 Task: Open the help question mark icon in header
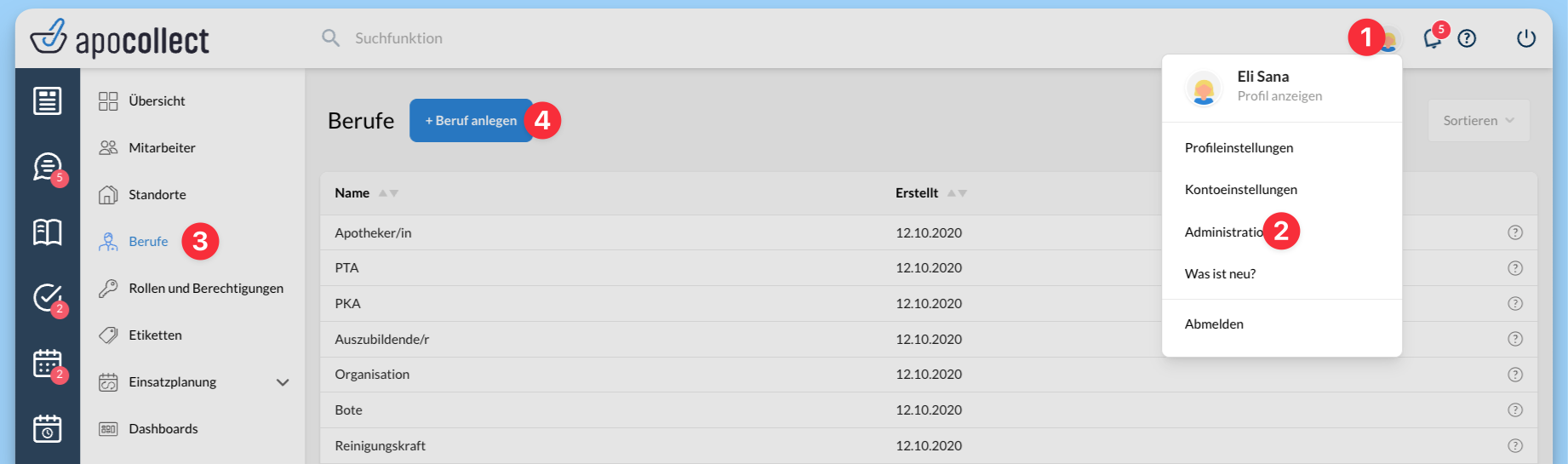pos(1467,38)
